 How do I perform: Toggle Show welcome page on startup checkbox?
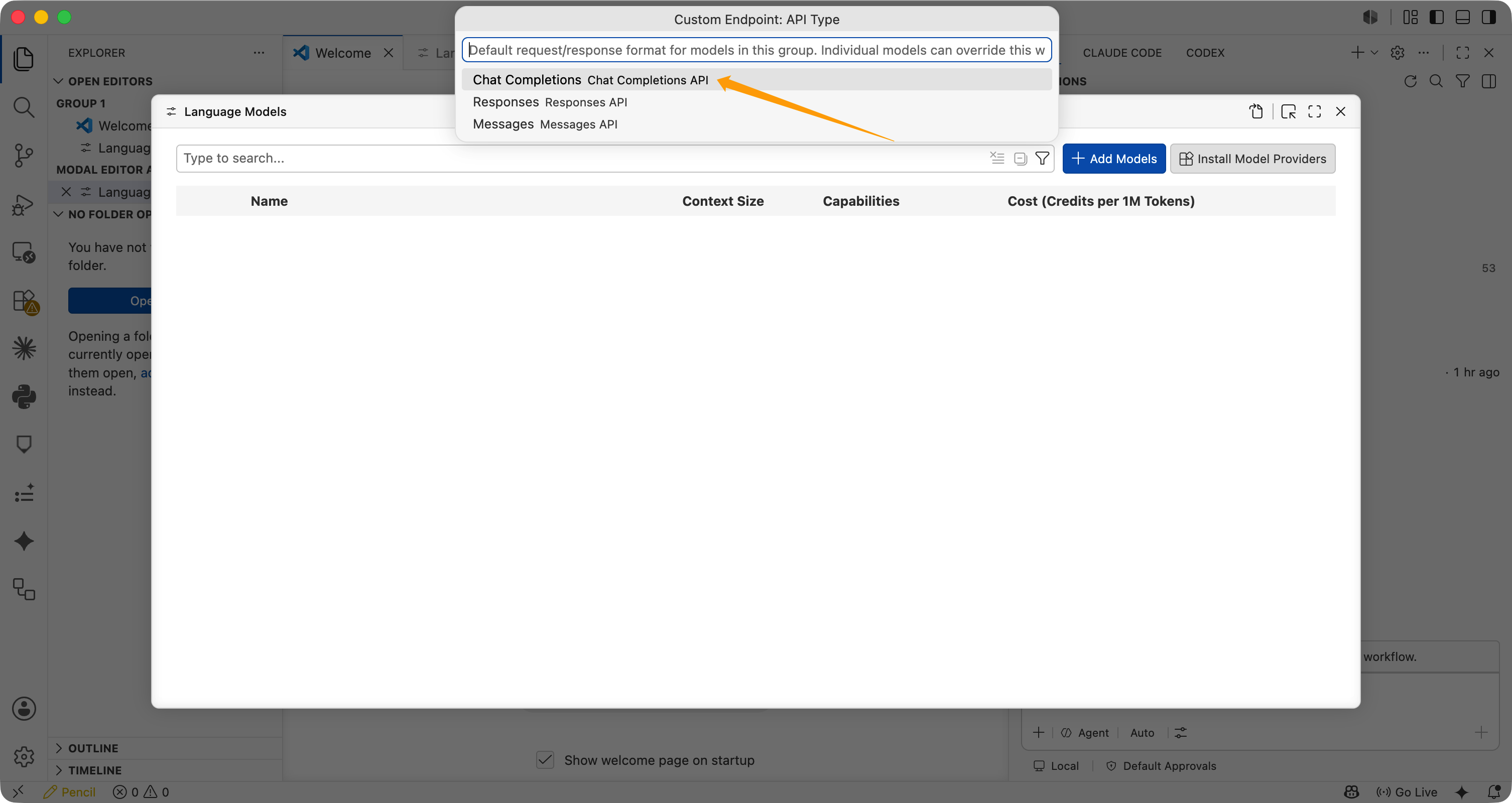(x=545, y=759)
